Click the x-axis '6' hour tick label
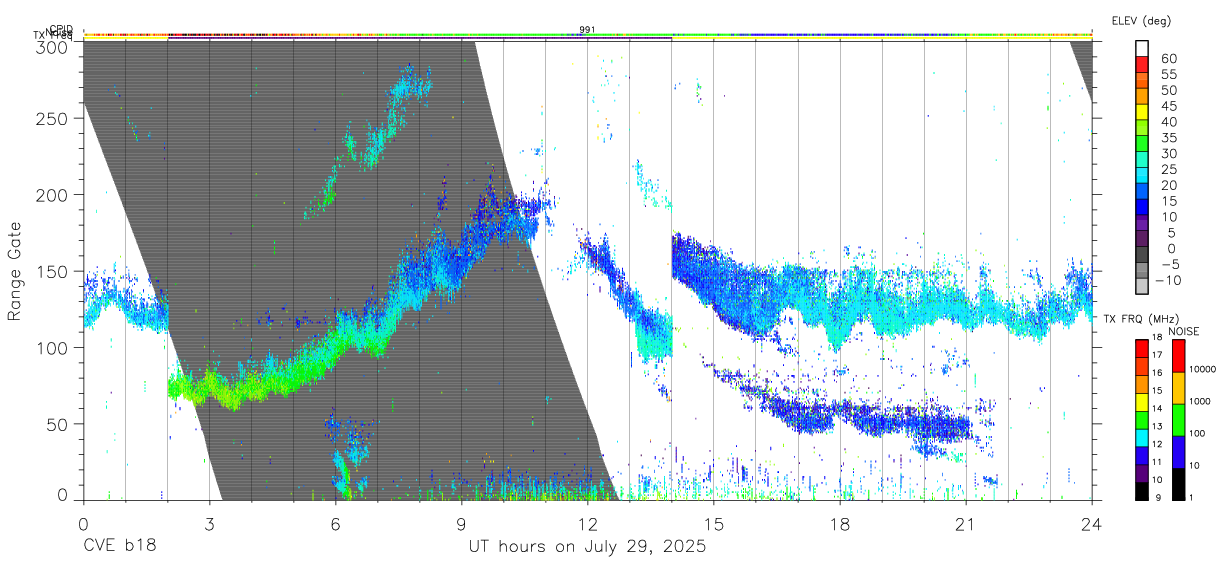The height and width of the screenshot is (567, 1228). [x=336, y=523]
